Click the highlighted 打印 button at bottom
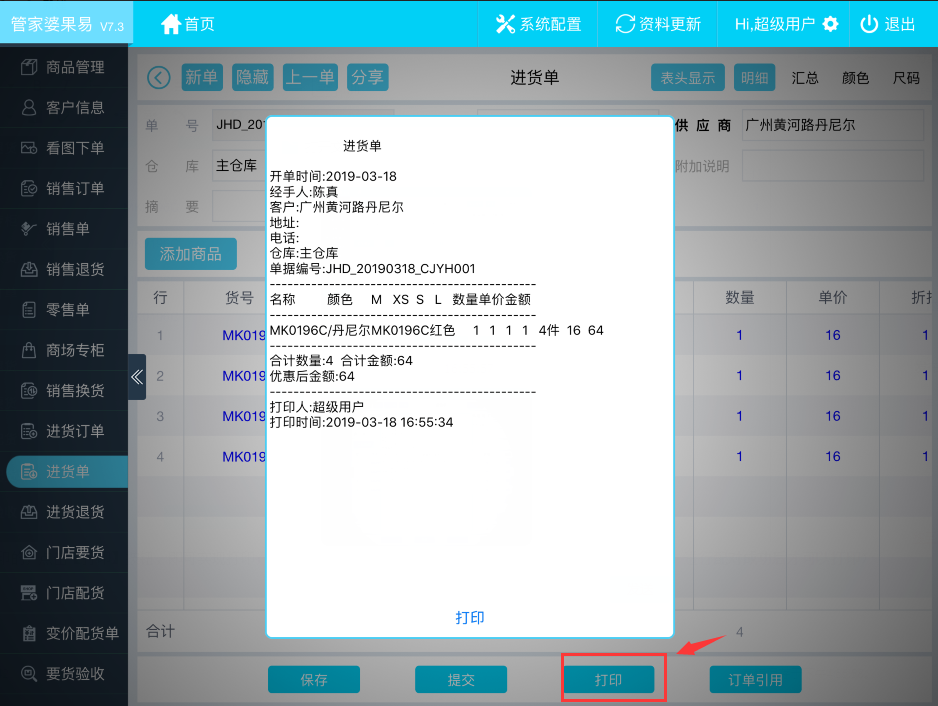Image resolution: width=938 pixels, height=706 pixels. coord(608,680)
